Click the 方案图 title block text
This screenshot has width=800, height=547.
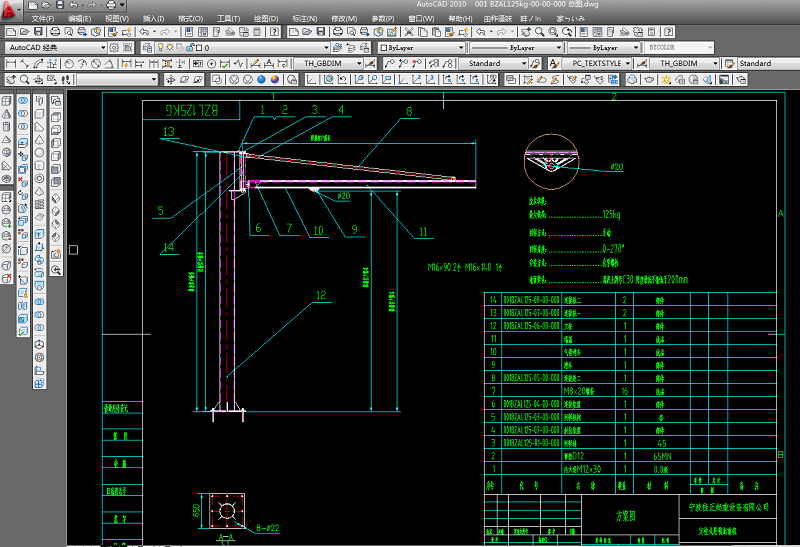tap(626, 516)
